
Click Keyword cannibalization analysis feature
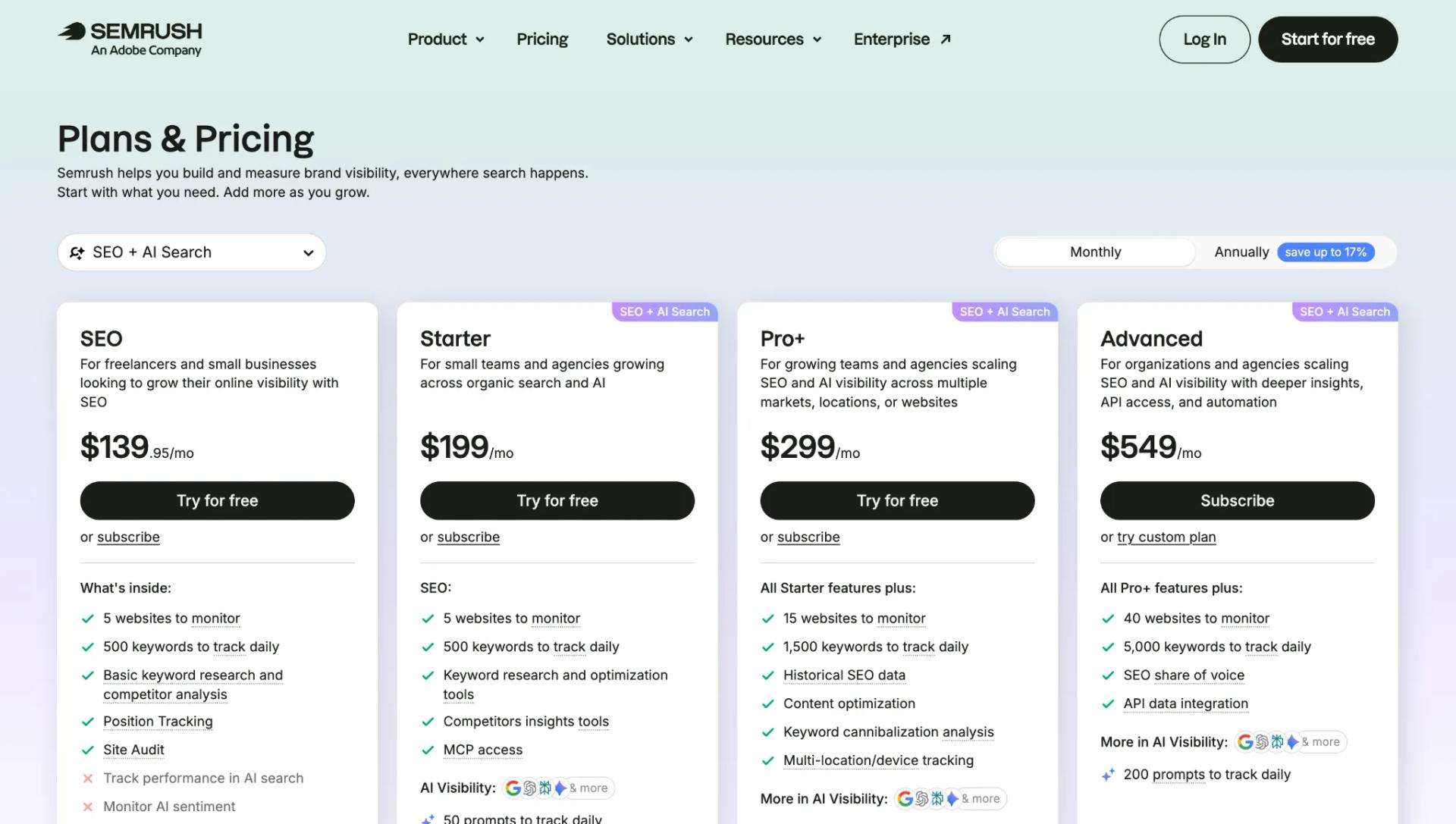click(888, 732)
